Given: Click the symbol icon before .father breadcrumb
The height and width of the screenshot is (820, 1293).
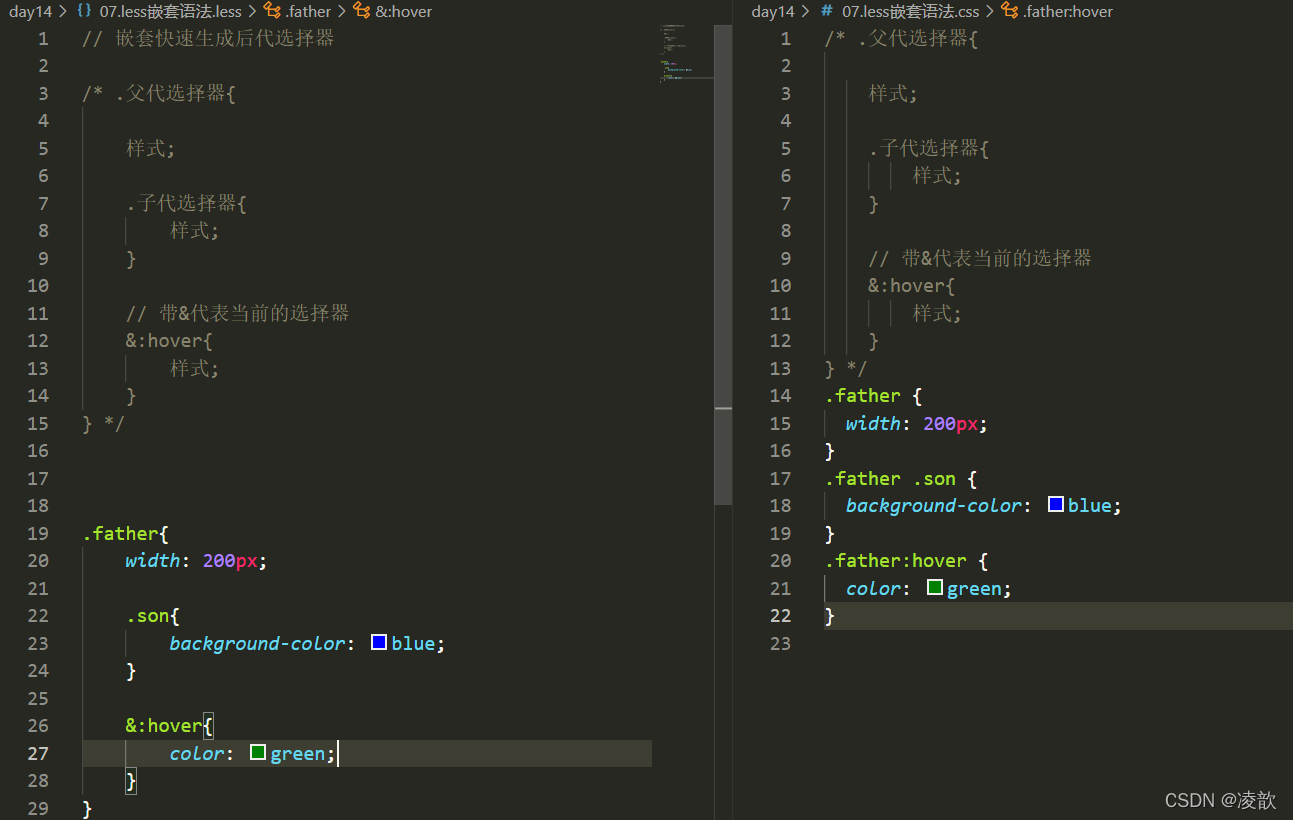Looking at the screenshot, I should pos(272,11).
